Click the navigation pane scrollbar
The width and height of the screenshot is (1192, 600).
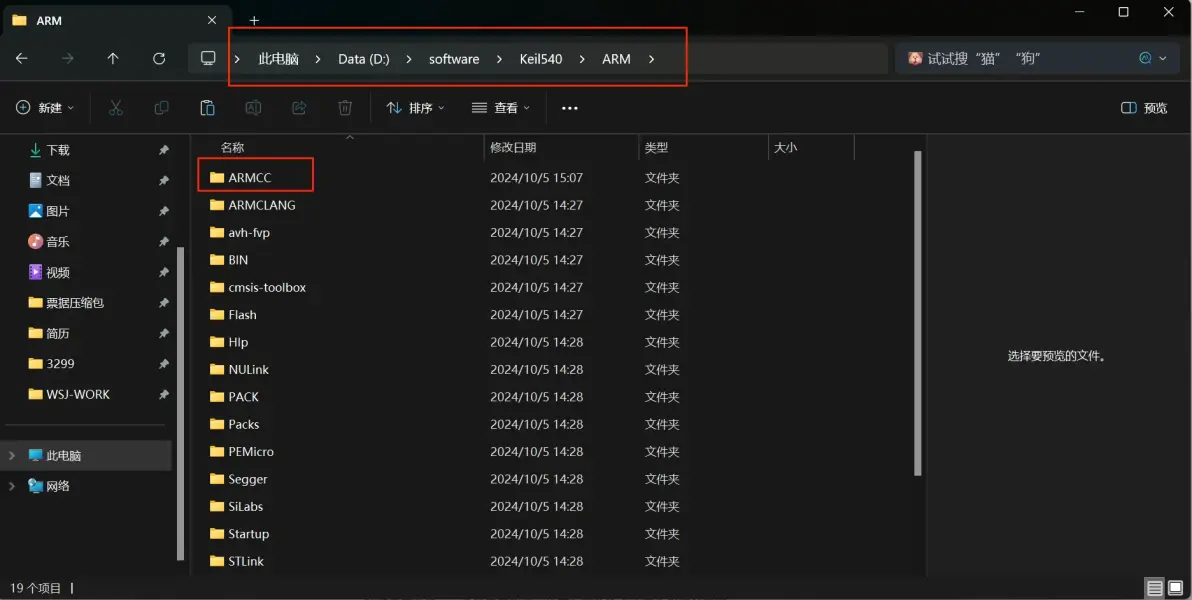pyautogui.click(x=180, y=403)
